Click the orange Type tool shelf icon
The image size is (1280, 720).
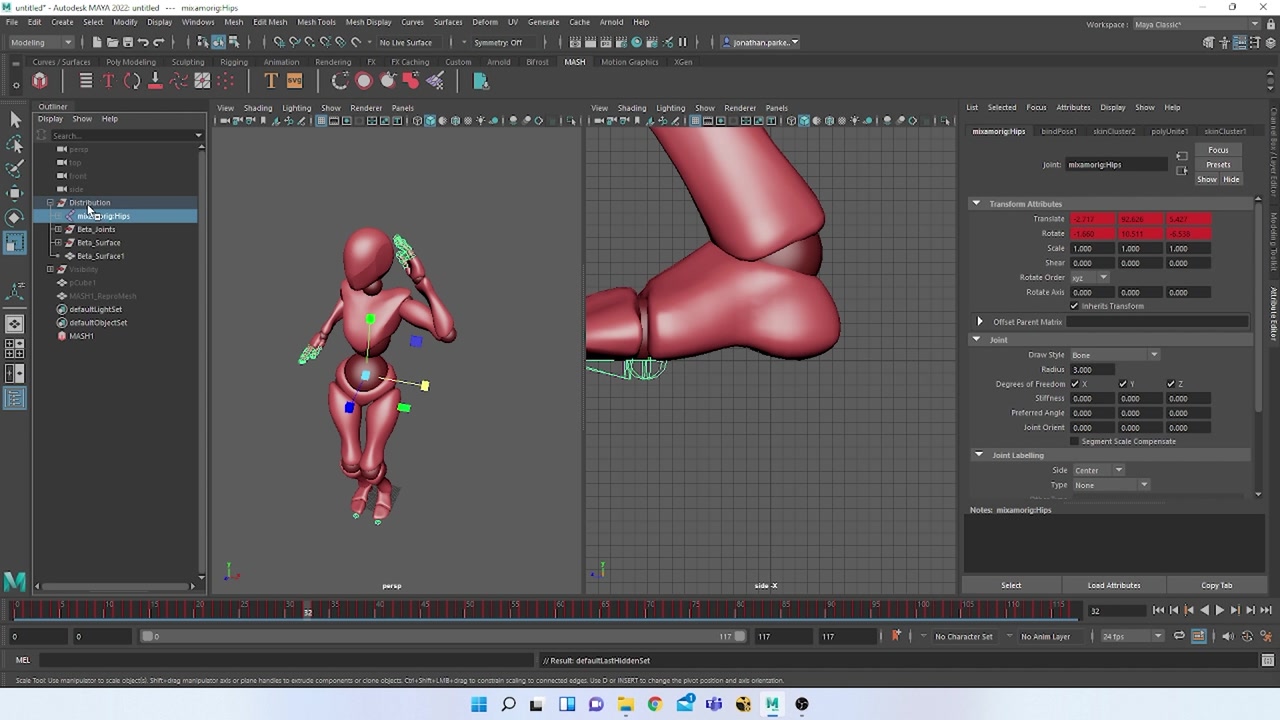click(270, 81)
